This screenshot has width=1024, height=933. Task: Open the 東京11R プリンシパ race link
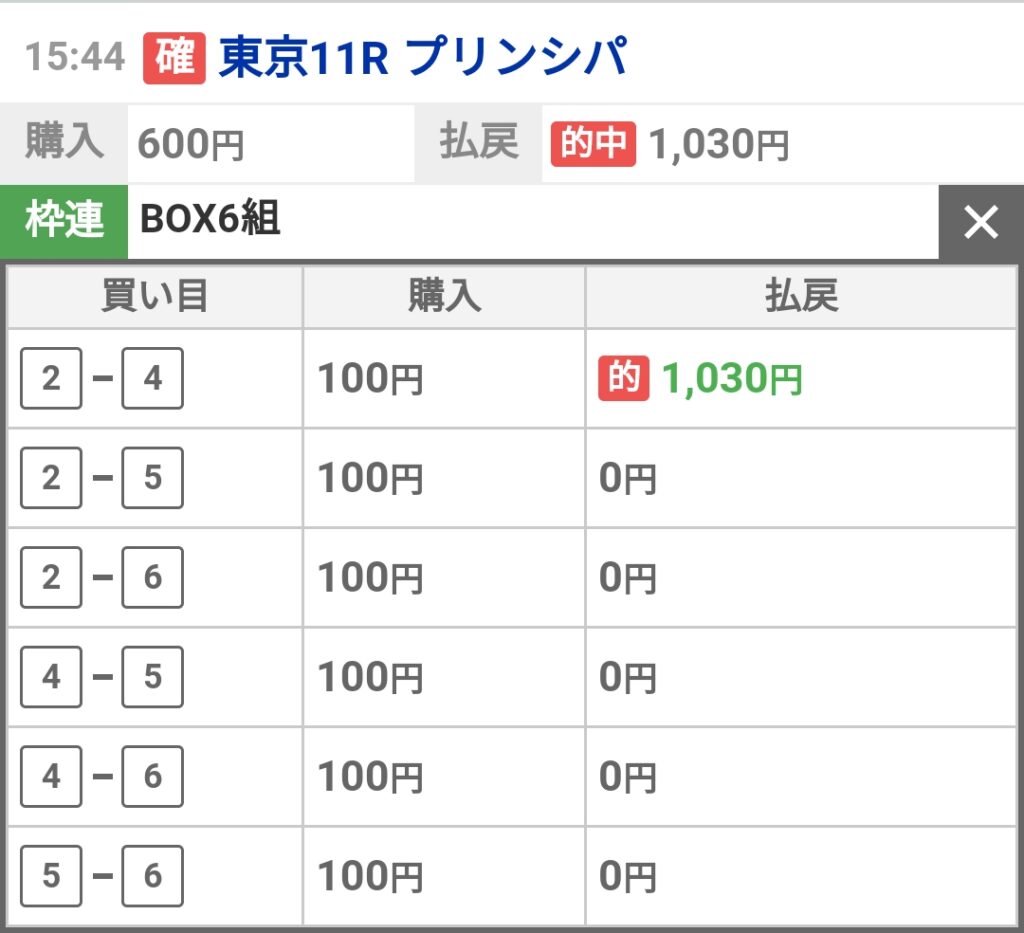(423, 57)
